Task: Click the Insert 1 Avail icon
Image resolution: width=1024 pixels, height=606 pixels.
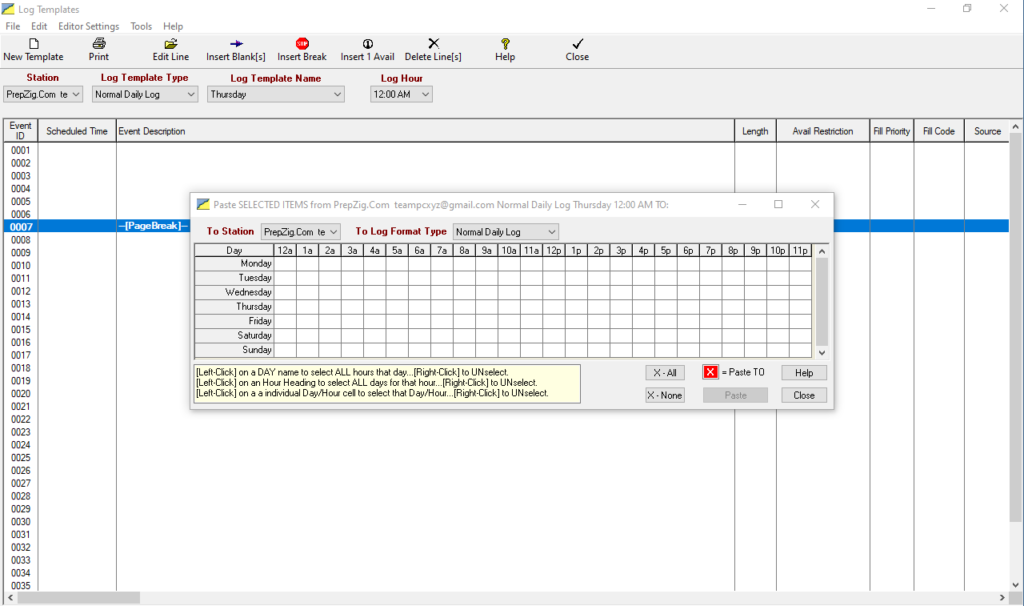Action: click(x=368, y=44)
